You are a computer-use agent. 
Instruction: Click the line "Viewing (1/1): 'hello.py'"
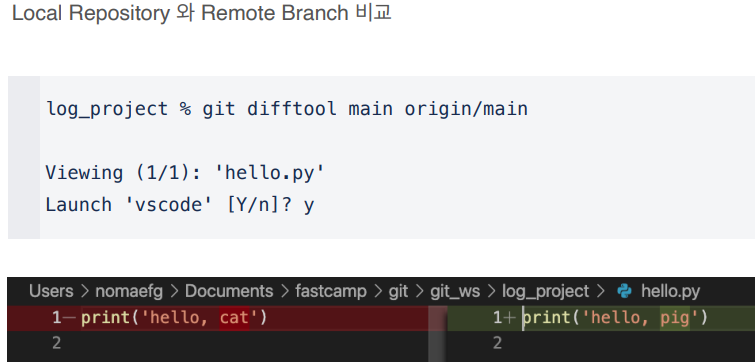tap(185, 172)
